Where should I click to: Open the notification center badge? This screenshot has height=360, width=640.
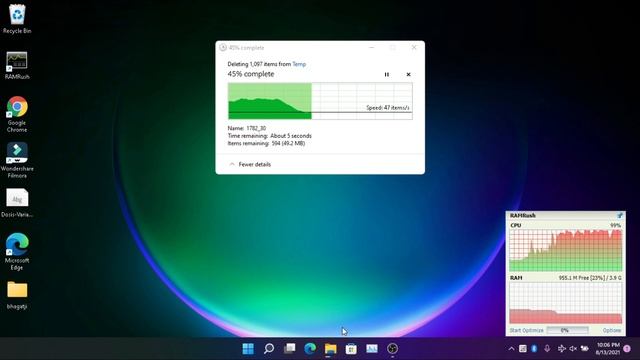tap(627, 349)
